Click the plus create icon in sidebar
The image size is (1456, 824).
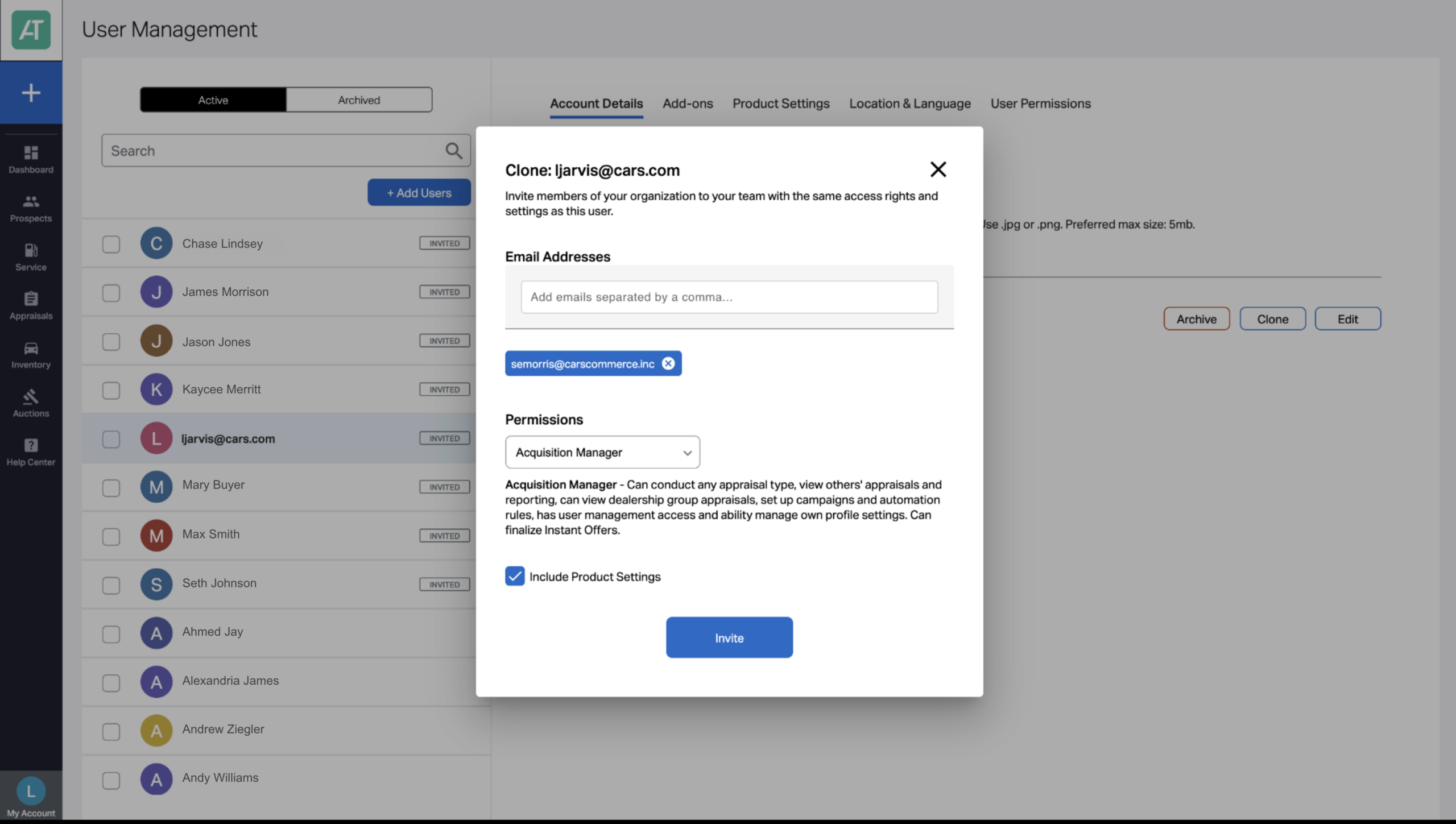31,92
